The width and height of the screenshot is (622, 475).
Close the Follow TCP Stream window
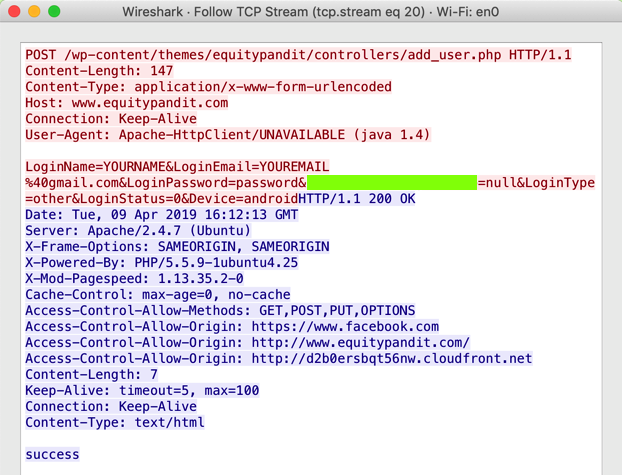pyautogui.click(x=14, y=13)
